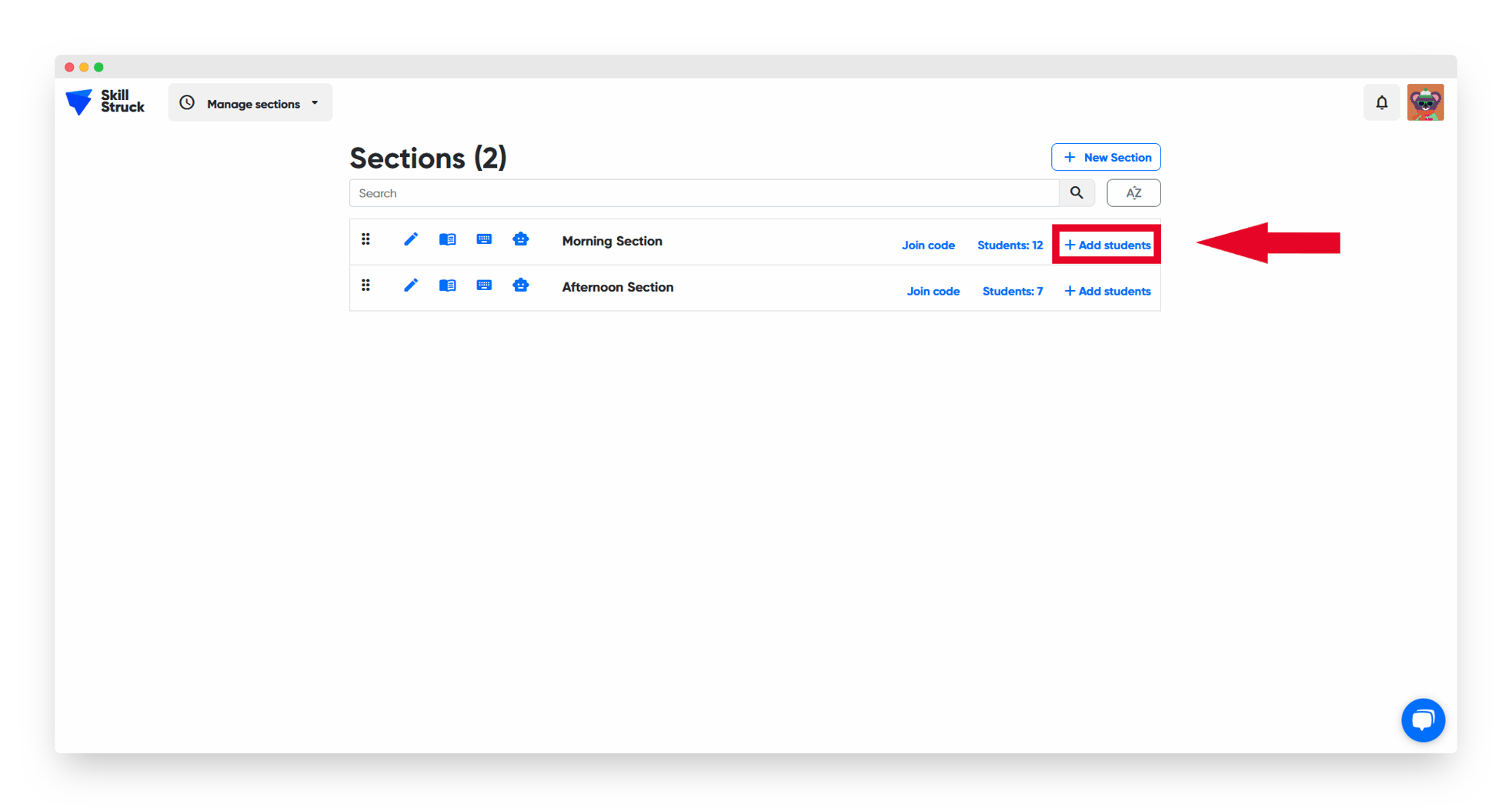Open Students: 12 for Morning Section
The width and height of the screenshot is (1512, 808).
pos(1010,244)
